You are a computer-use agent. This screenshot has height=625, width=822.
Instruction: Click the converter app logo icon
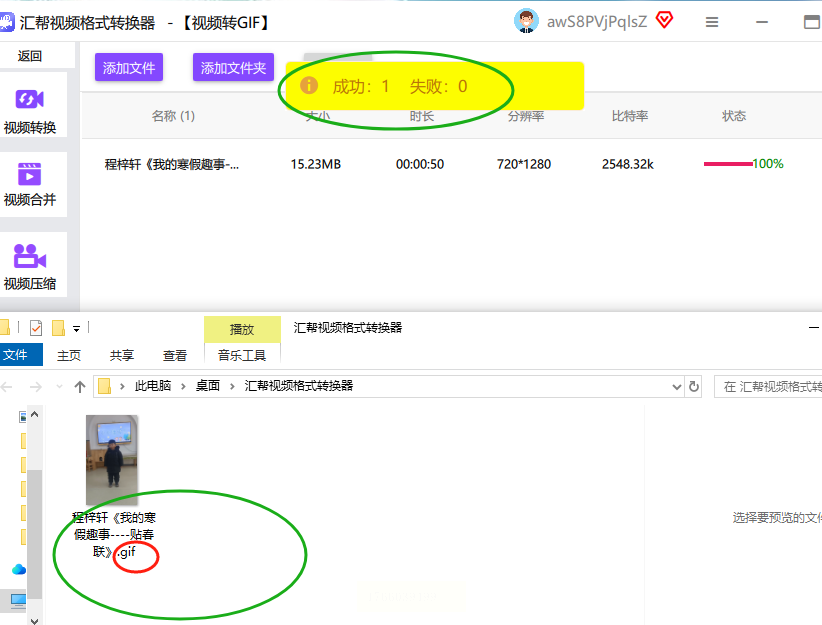click(x=6, y=22)
